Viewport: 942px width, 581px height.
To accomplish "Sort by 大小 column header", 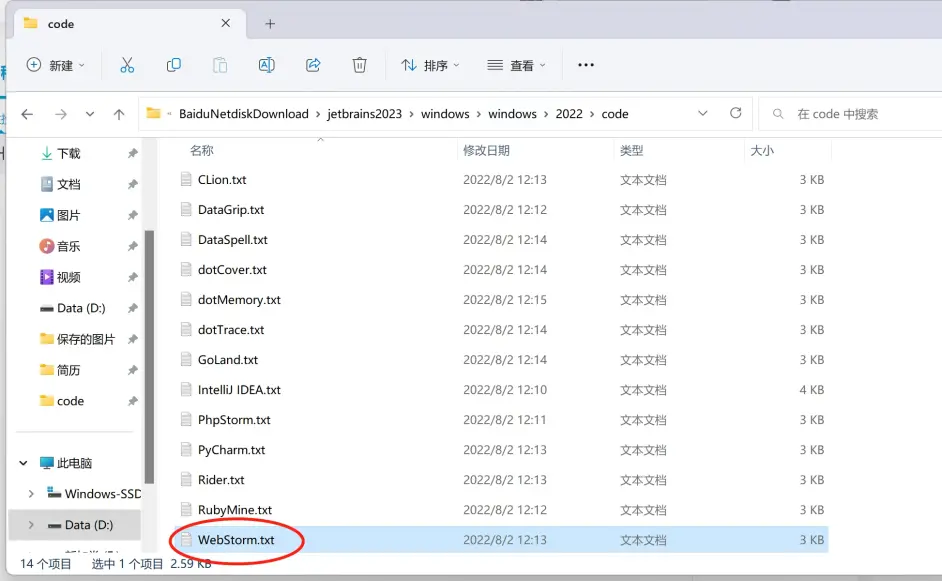I will point(762,151).
